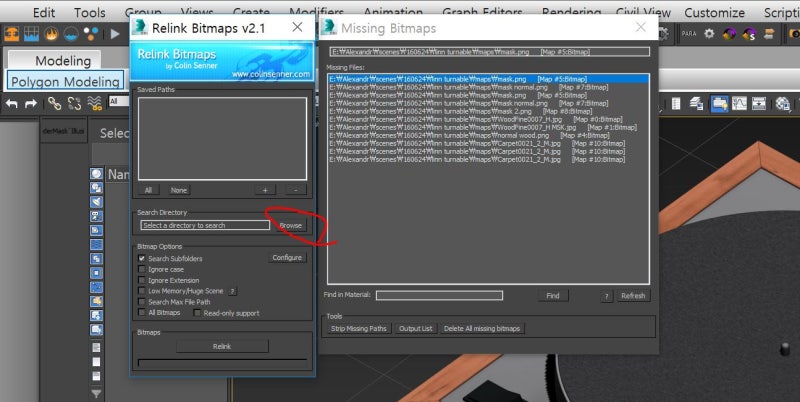Image resolution: width=800 pixels, height=402 pixels.
Task: Toggle the highlighted Ribbon toolbar icon
Action: point(720,104)
